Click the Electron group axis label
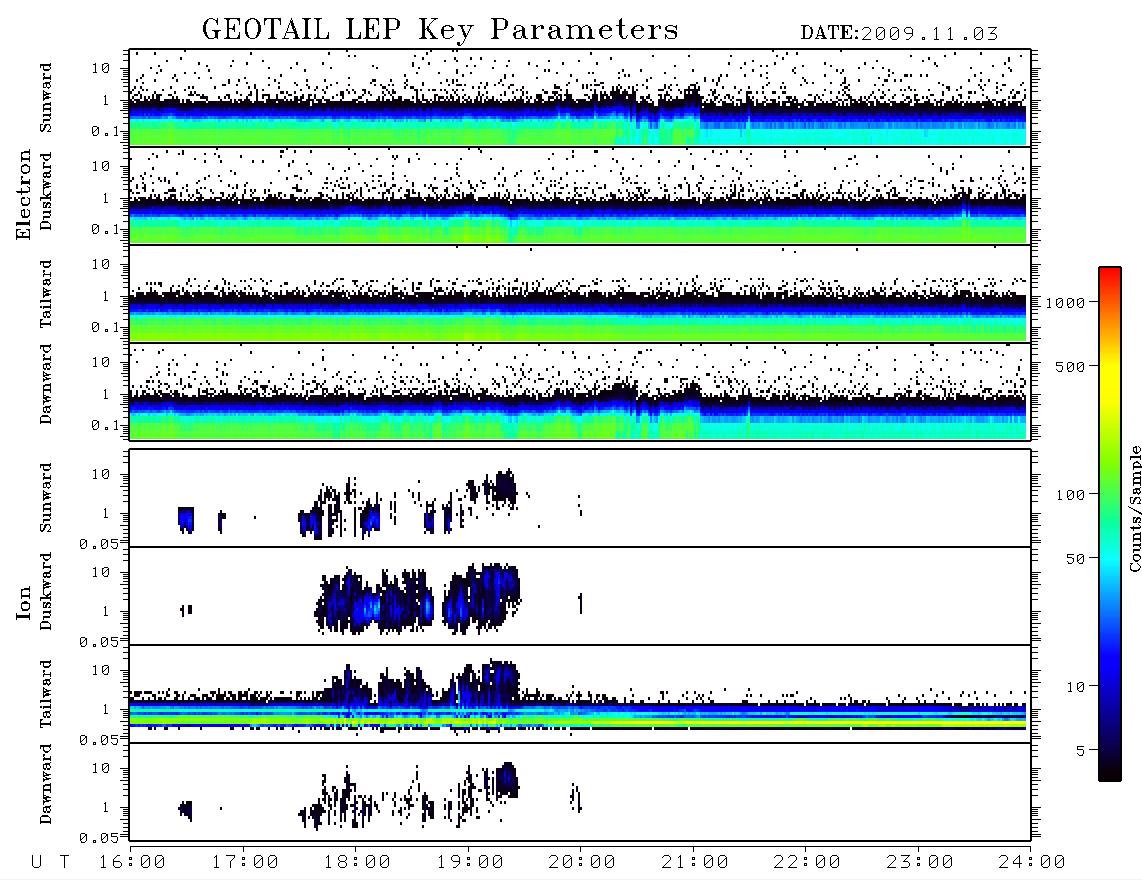Image resolution: width=1142 pixels, height=880 pixels. (x=24, y=194)
